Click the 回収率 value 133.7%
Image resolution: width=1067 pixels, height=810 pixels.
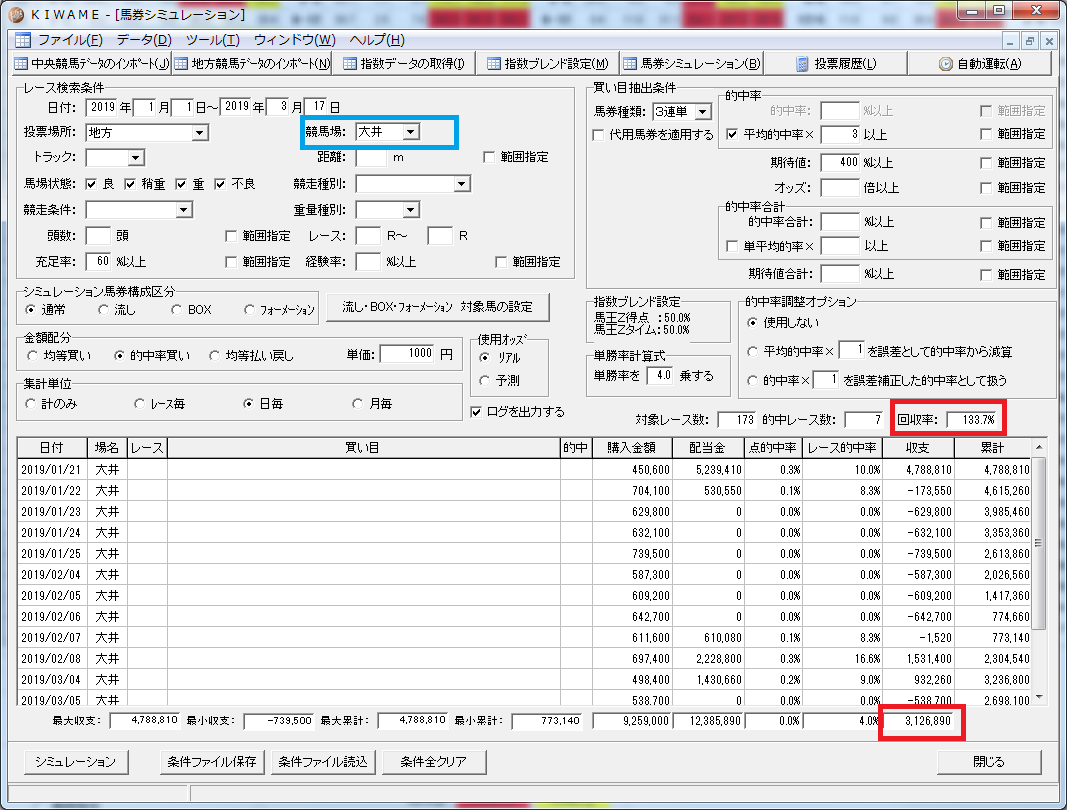[x=972, y=420]
